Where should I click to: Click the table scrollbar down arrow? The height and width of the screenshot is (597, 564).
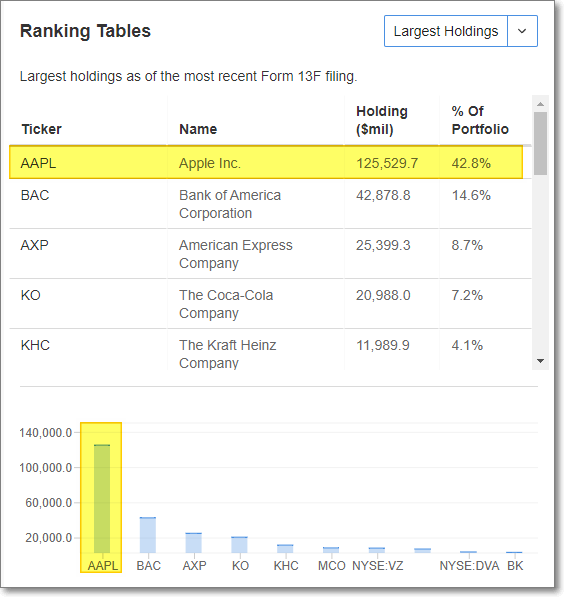540,361
